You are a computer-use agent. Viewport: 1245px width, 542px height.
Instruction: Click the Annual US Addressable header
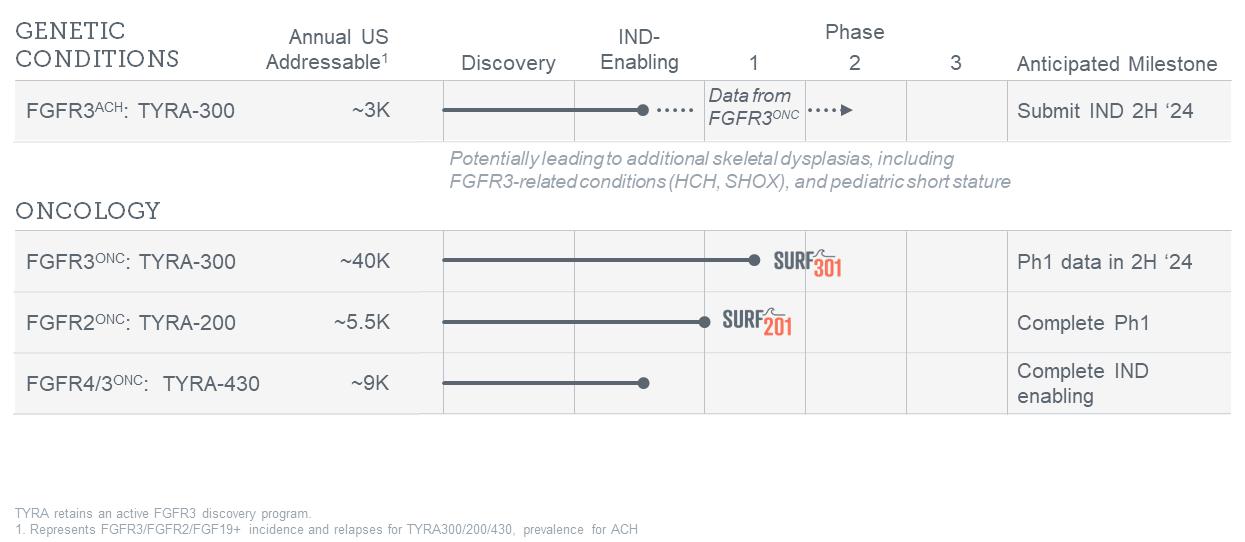click(327, 49)
